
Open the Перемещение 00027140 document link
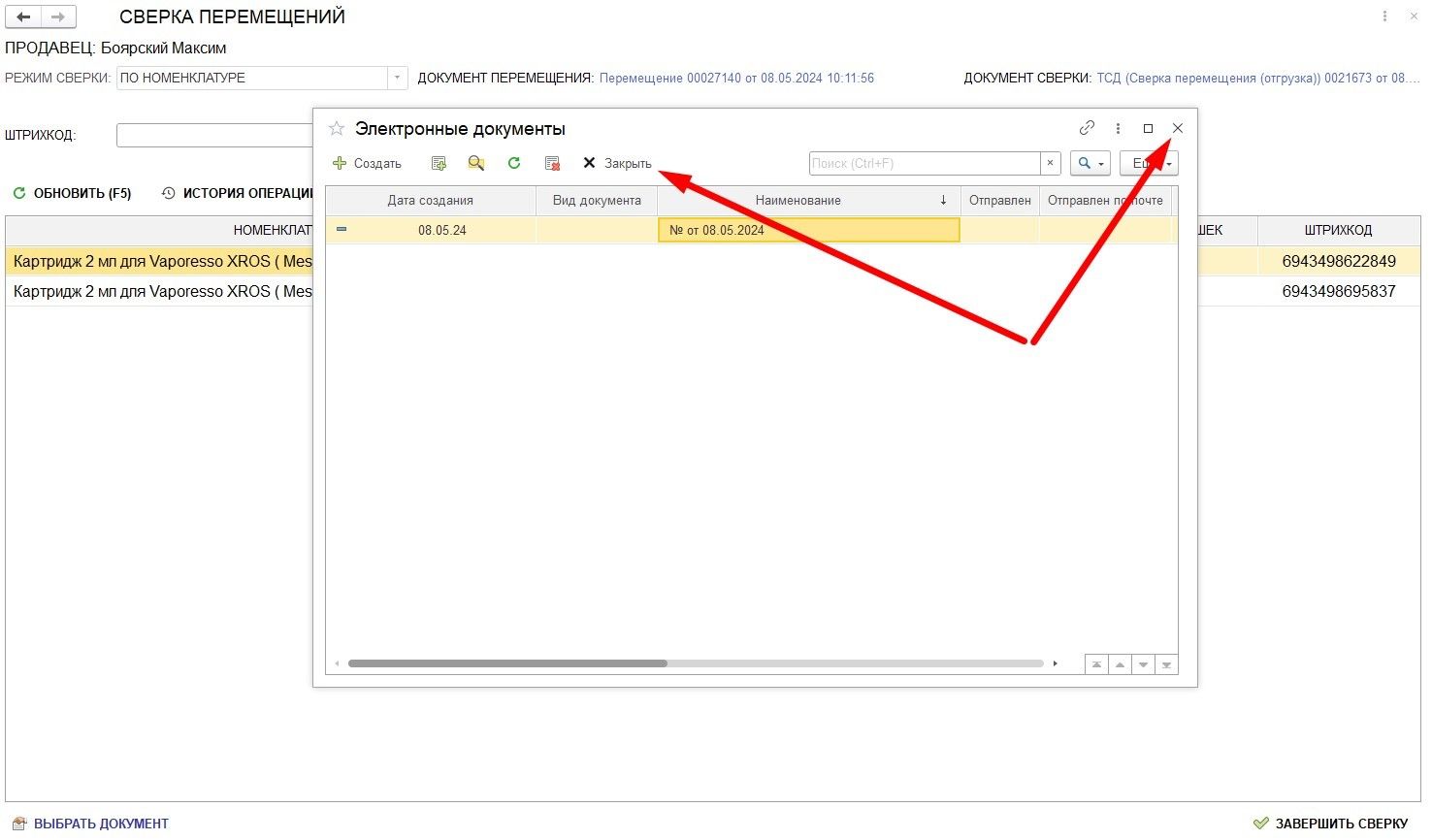(736, 79)
